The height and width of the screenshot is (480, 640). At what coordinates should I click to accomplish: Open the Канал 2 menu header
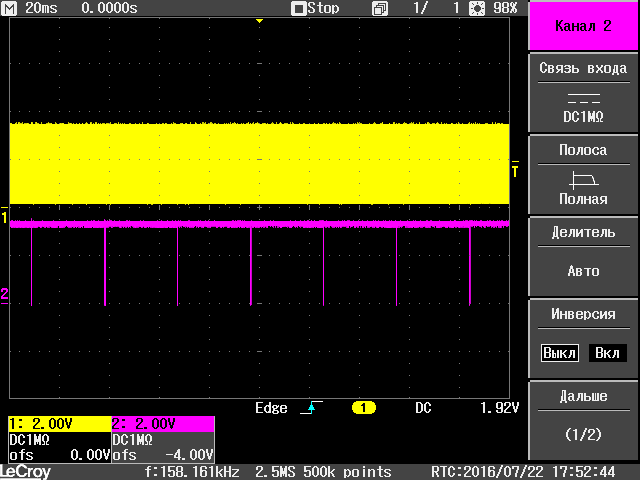[x=583, y=26]
